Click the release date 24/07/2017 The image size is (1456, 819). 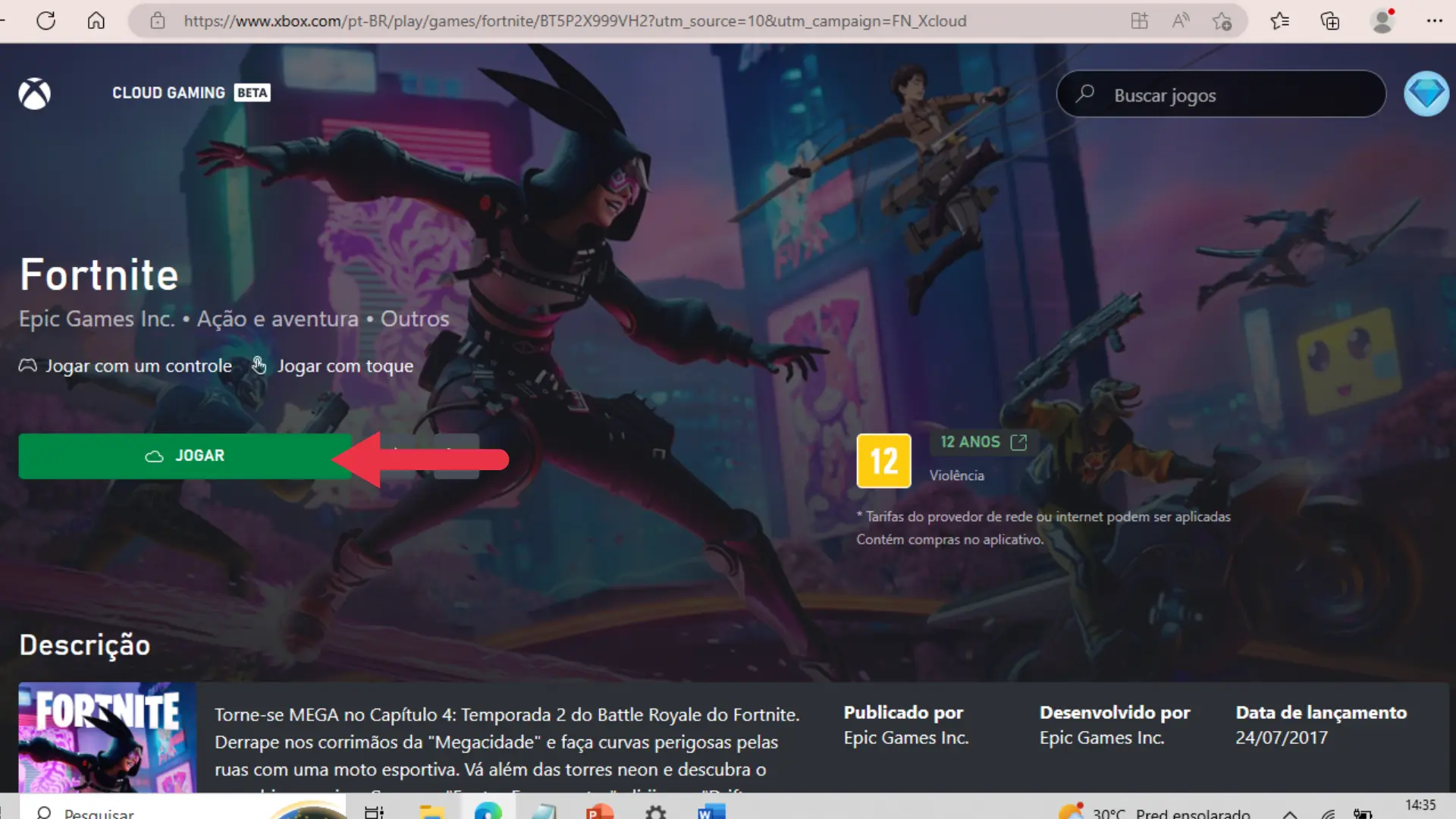tap(1282, 737)
